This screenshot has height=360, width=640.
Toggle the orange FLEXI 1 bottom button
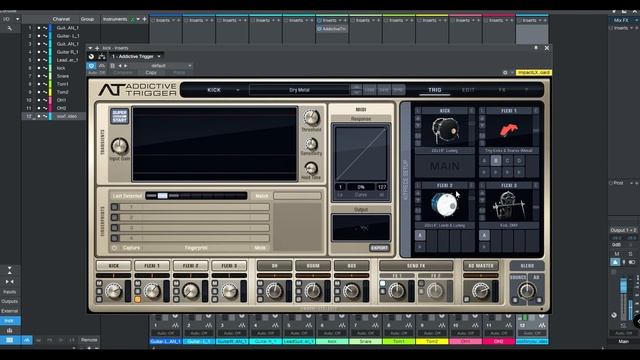tap(138, 299)
